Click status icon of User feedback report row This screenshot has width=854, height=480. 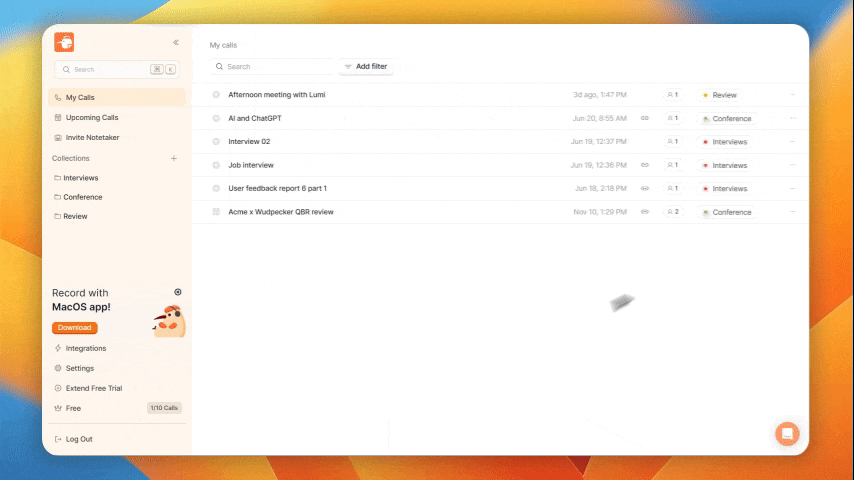(216, 189)
